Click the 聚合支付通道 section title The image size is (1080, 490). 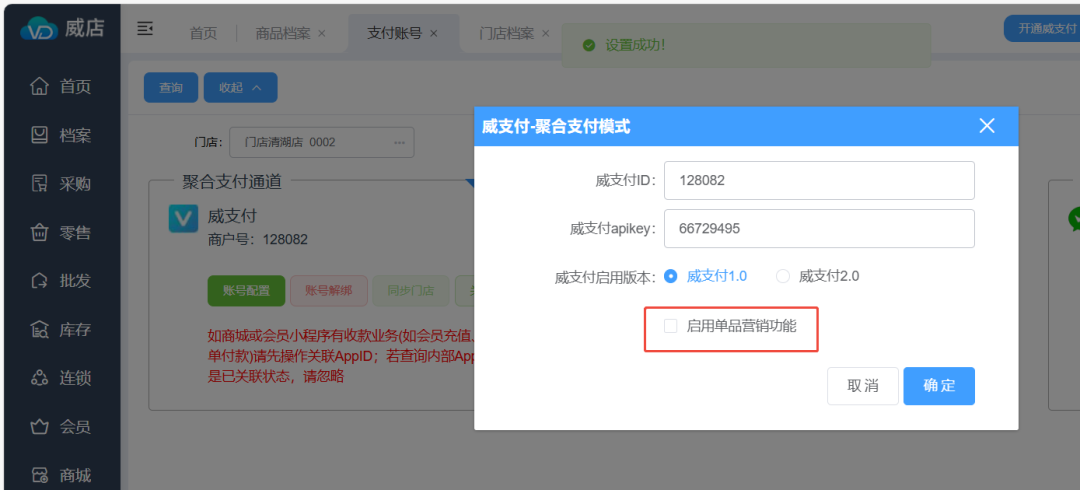231,181
